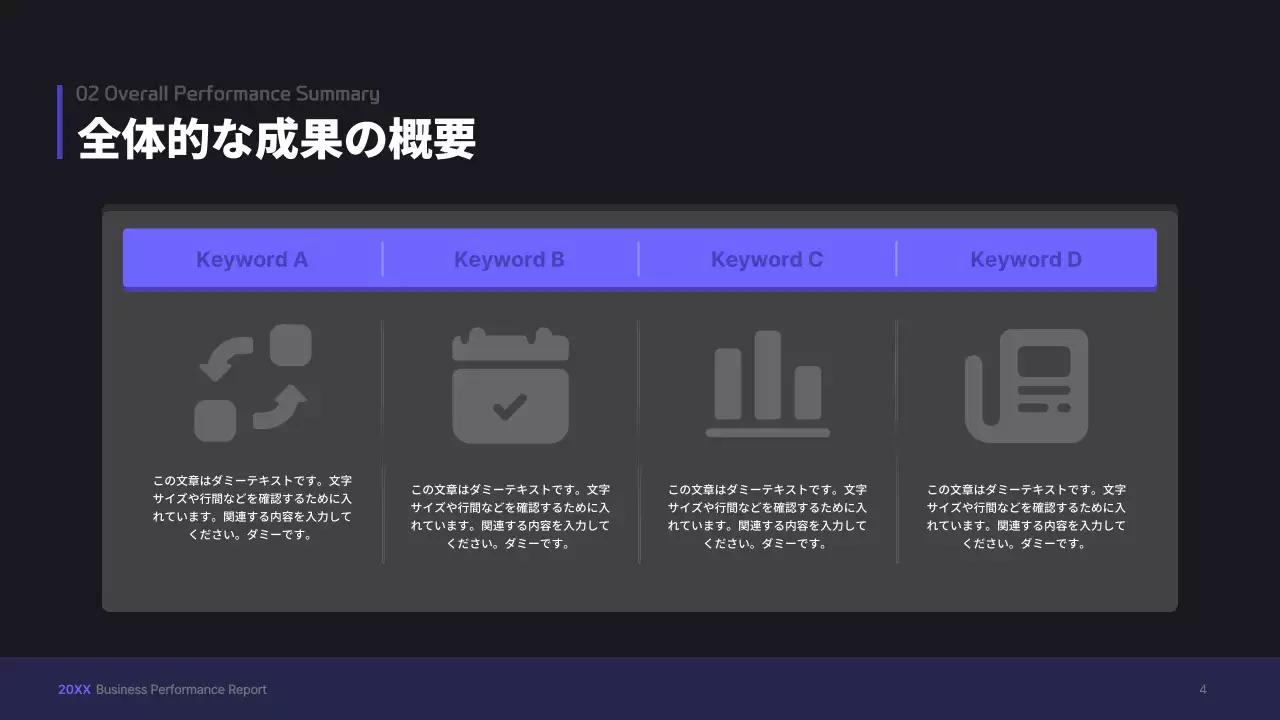Select the Keyword A header
Viewport: 1280px width, 720px height.
point(252,259)
